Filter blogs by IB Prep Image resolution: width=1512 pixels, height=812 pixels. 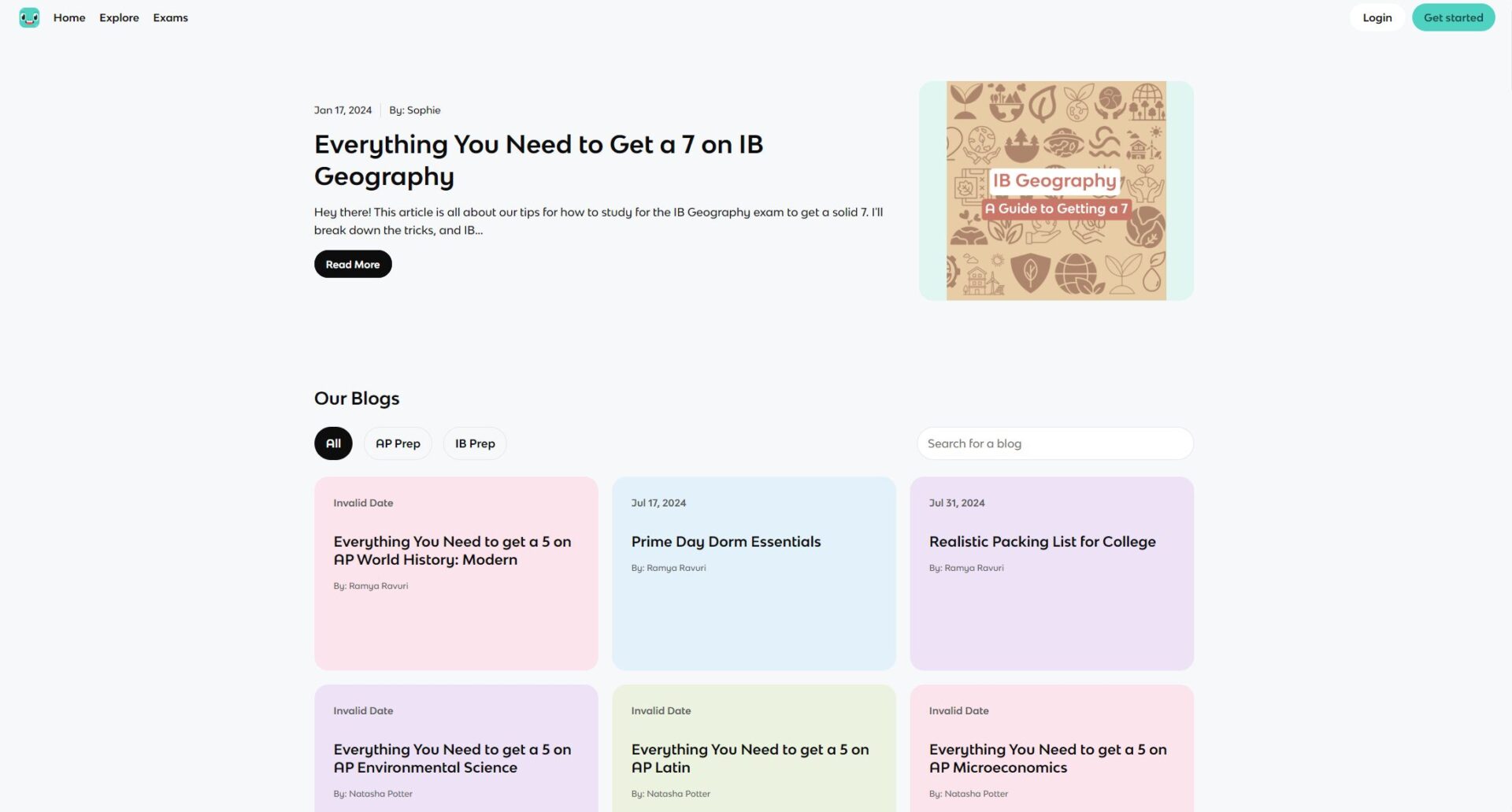point(475,443)
